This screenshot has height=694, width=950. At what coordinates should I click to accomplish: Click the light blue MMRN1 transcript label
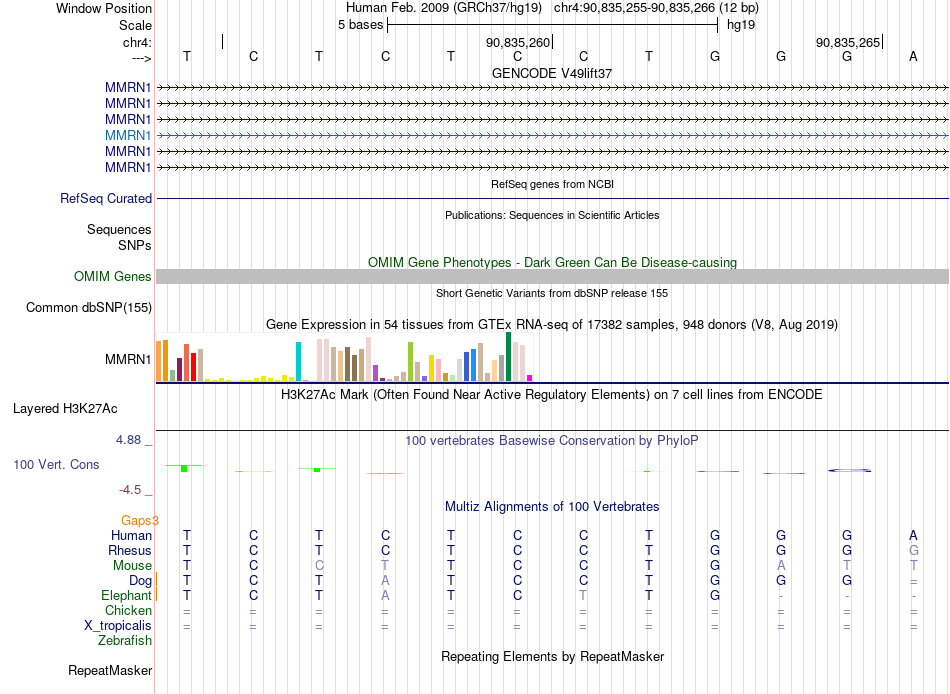[x=128, y=135]
